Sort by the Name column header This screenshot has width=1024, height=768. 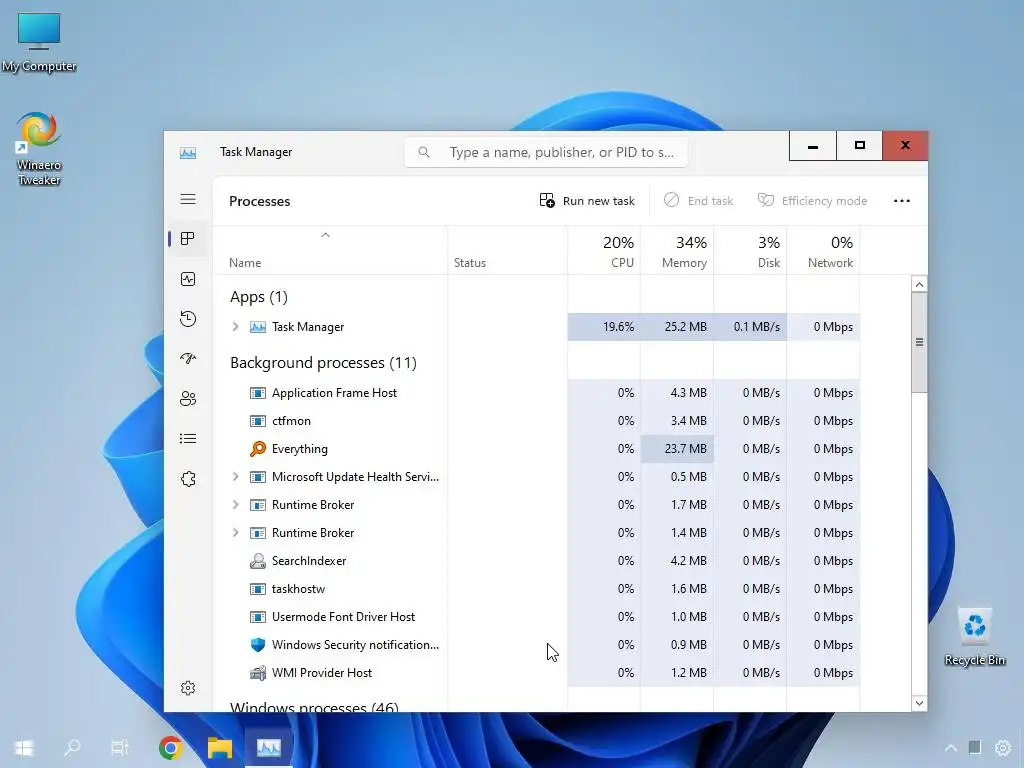click(330, 251)
